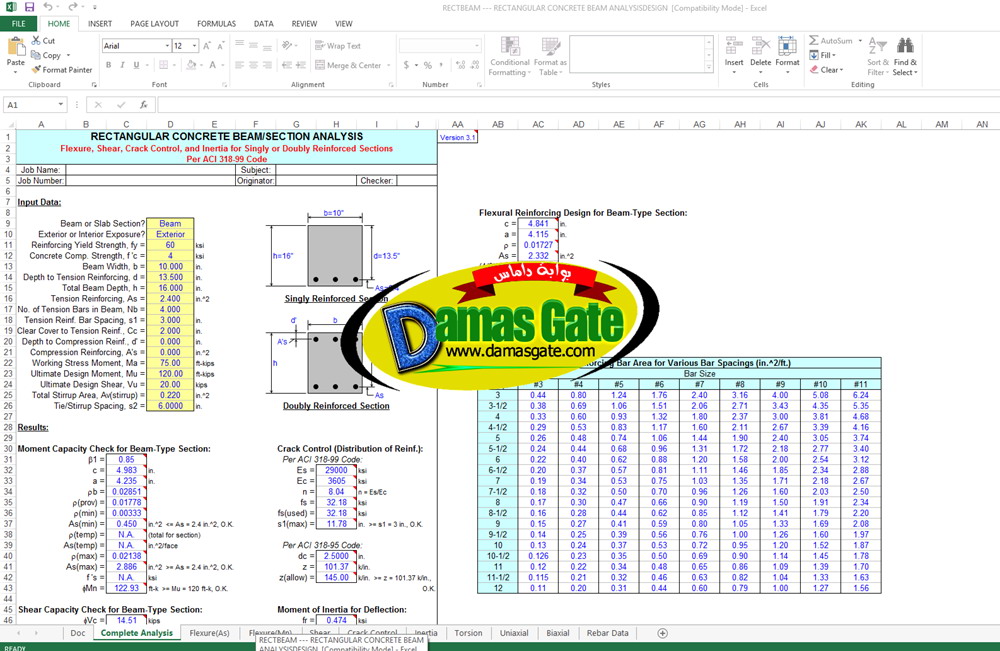Apply Percent Style format
The image size is (1000, 651).
coord(428,65)
